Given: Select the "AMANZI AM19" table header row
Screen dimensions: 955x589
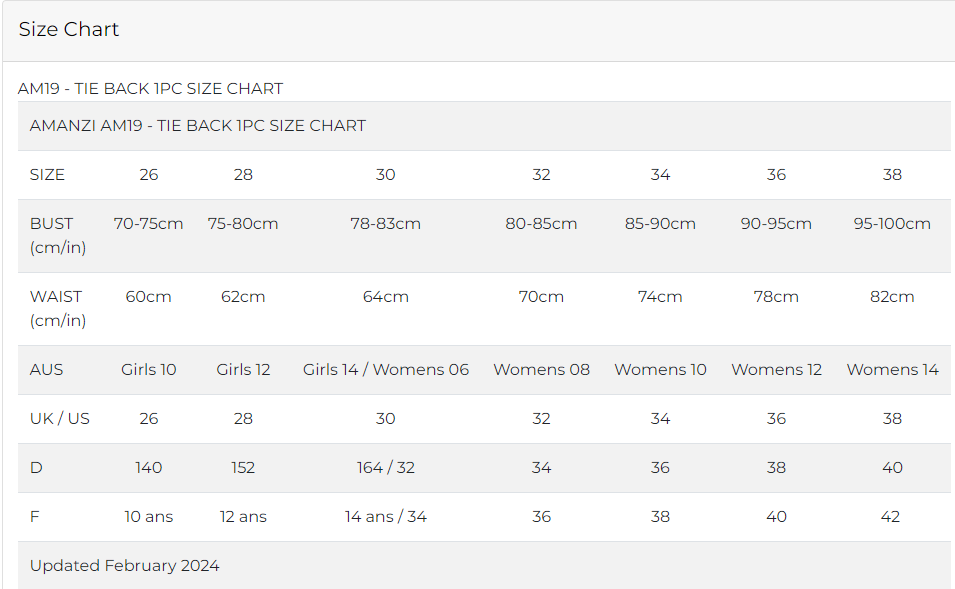Looking at the screenshot, I should (x=198, y=126).
